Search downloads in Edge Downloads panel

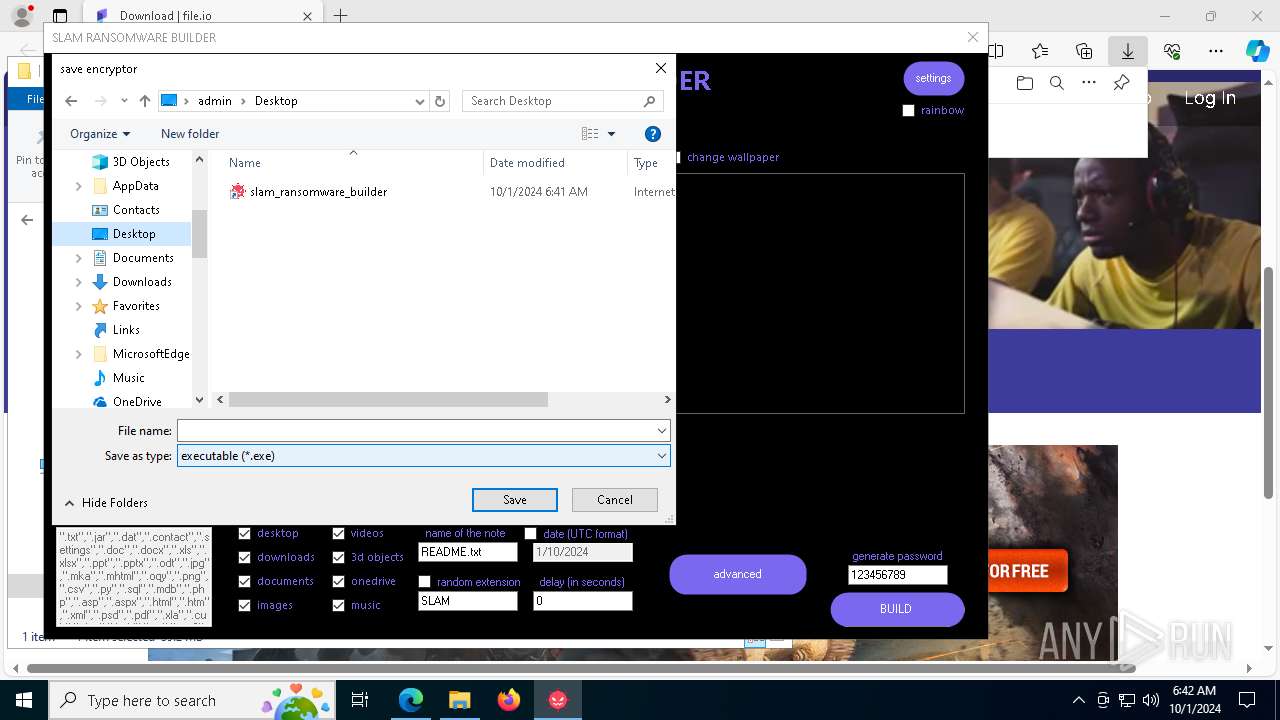[x=1056, y=83]
